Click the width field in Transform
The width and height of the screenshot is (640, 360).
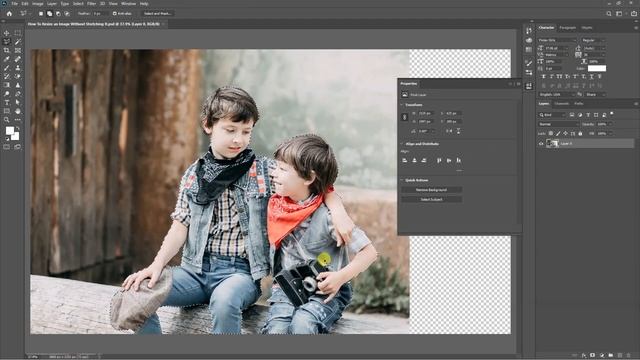pyautogui.click(x=425, y=113)
